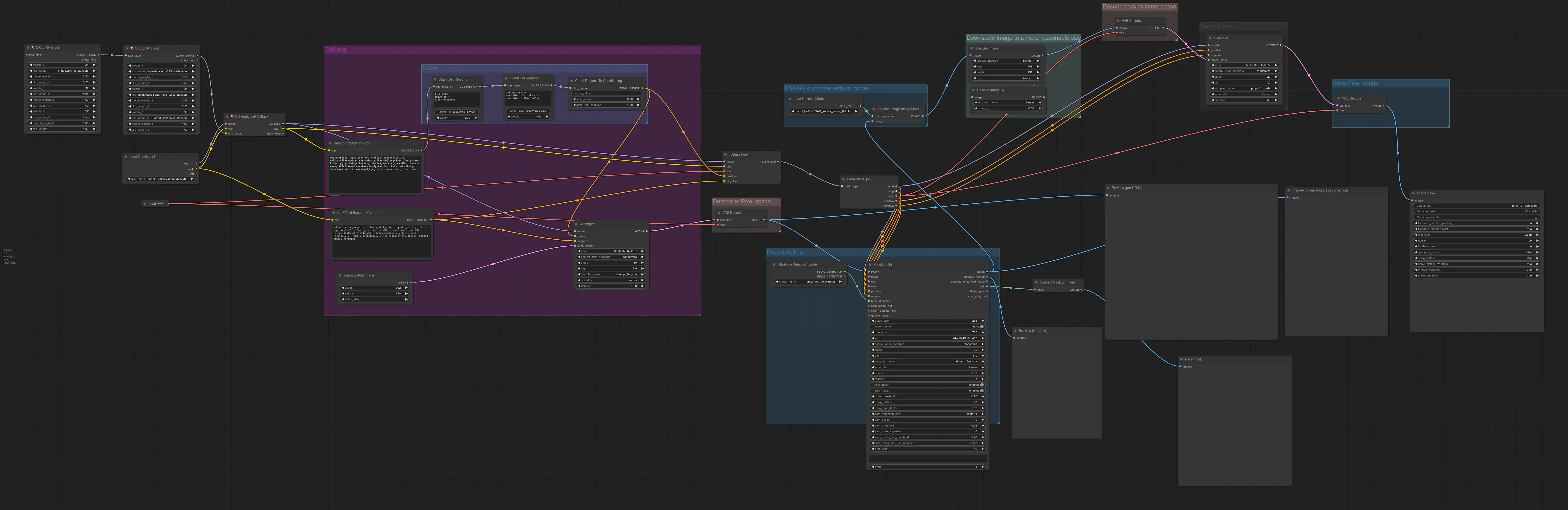The image size is (1568, 510).
Task: Toggle switch_2 Off in shadowfix3 LoRA Stack
Action: 63,88
